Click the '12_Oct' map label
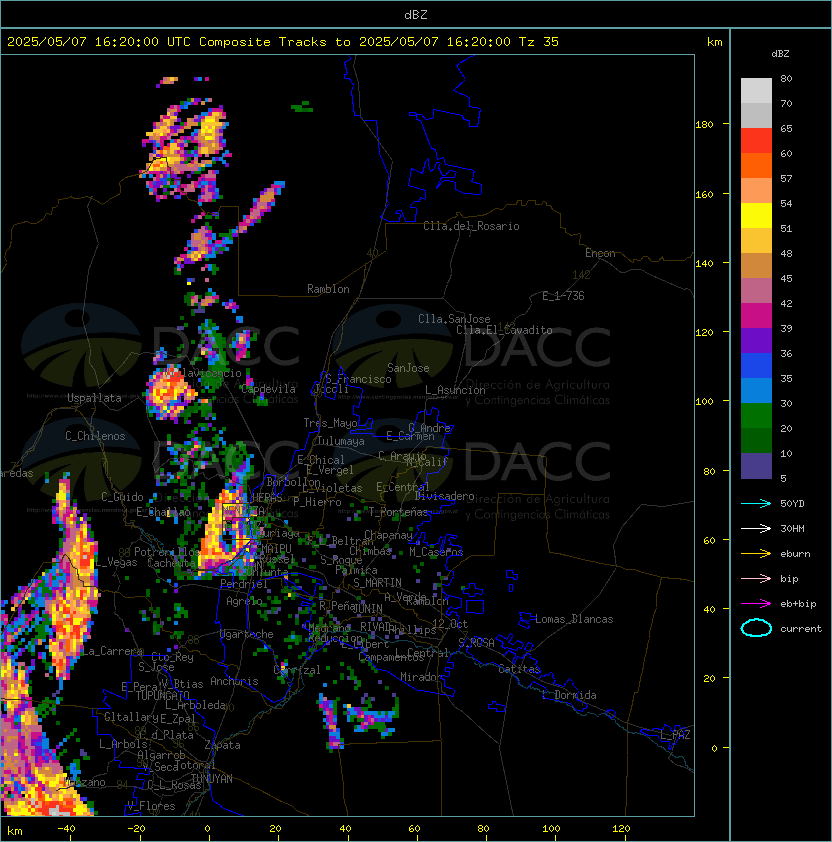832x842 pixels. point(450,624)
